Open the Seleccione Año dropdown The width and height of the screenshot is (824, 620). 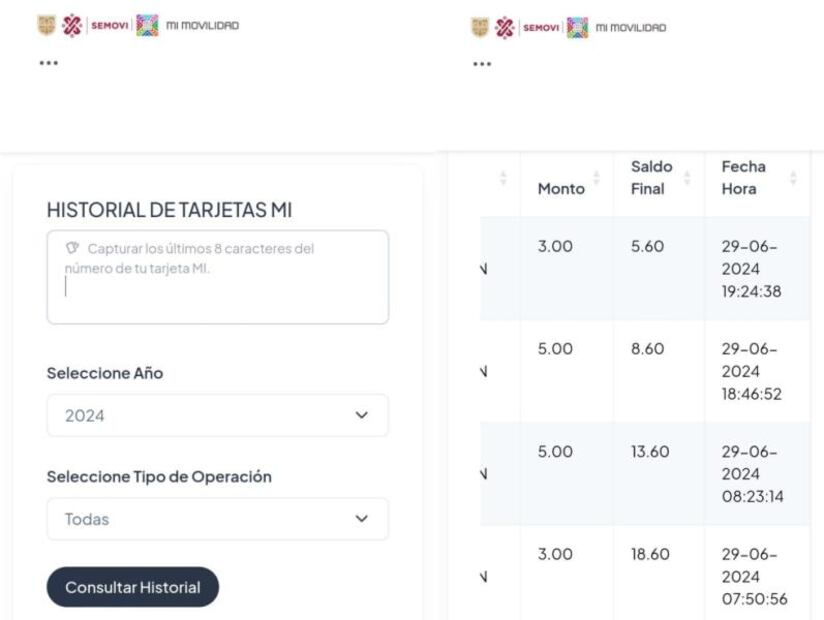click(x=217, y=415)
